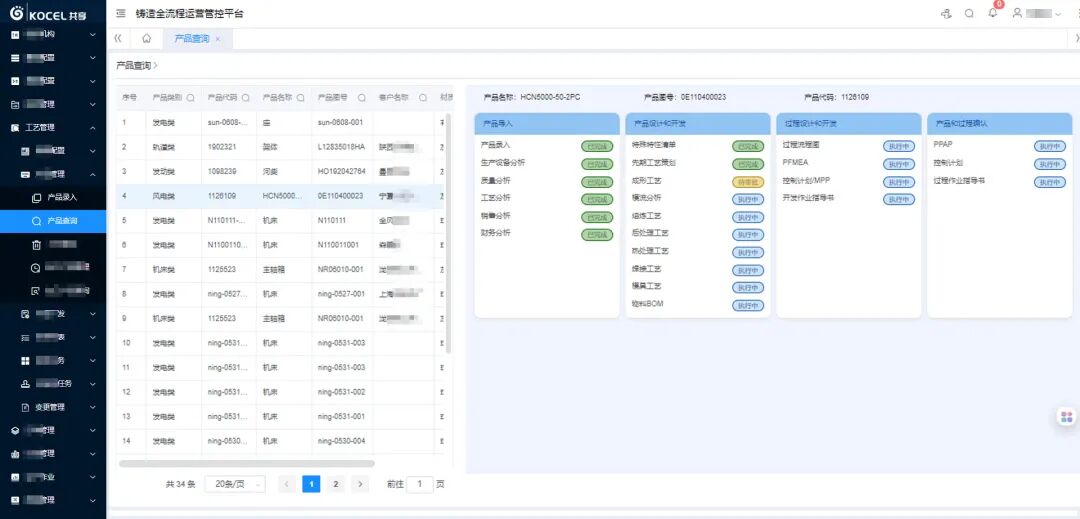Select pagination page 2
The height and width of the screenshot is (519, 1080).
pos(335,484)
